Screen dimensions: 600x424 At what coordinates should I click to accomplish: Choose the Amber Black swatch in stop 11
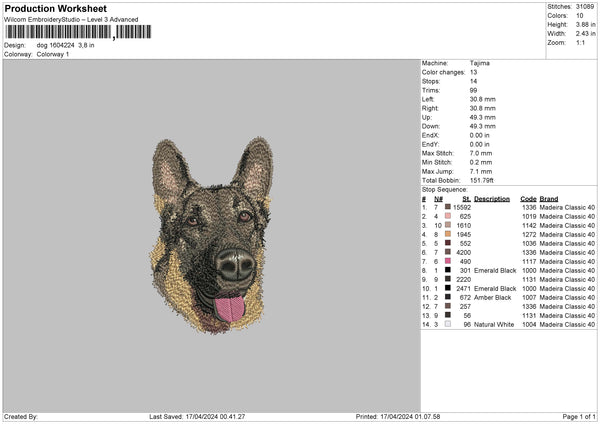[448, 297]
